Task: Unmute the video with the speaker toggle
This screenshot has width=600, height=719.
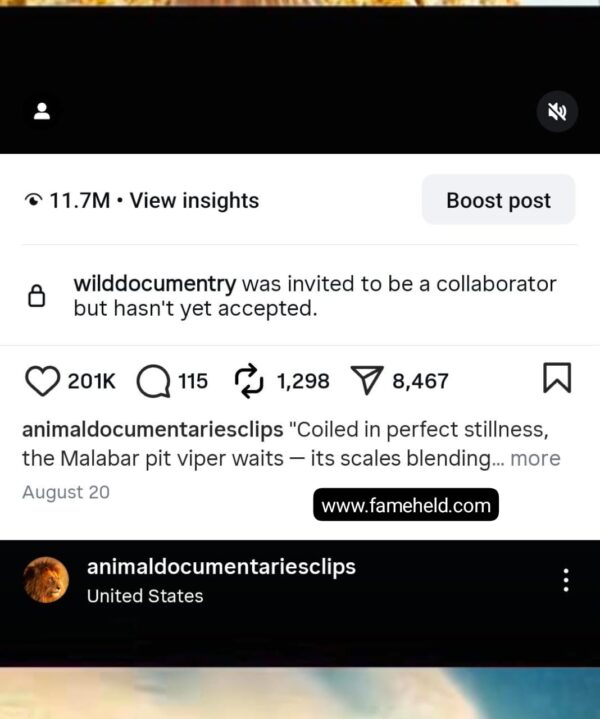Action: click(x=557, y=111)
